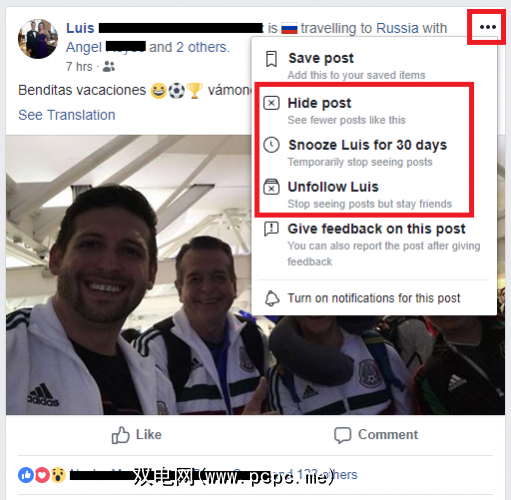511x500 pixels.
Task: Click the thumbs-up Like icon
Action: (x=120, y=435)
